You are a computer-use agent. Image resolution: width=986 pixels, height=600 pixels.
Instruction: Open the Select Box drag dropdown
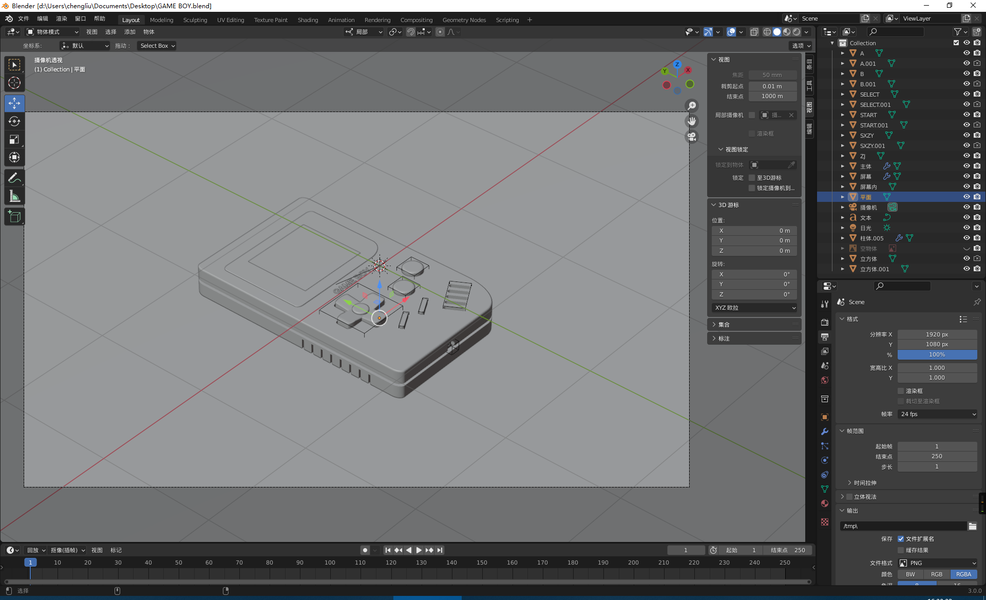pyautogui.click(x=157, y=46)
